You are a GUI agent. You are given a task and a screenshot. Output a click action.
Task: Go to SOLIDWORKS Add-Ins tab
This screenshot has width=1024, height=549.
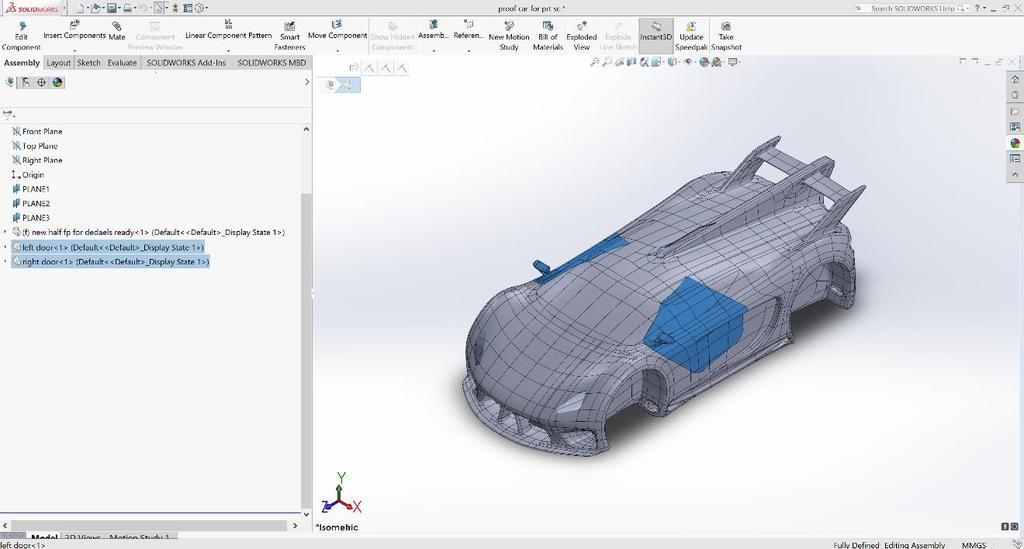point(186,63)
